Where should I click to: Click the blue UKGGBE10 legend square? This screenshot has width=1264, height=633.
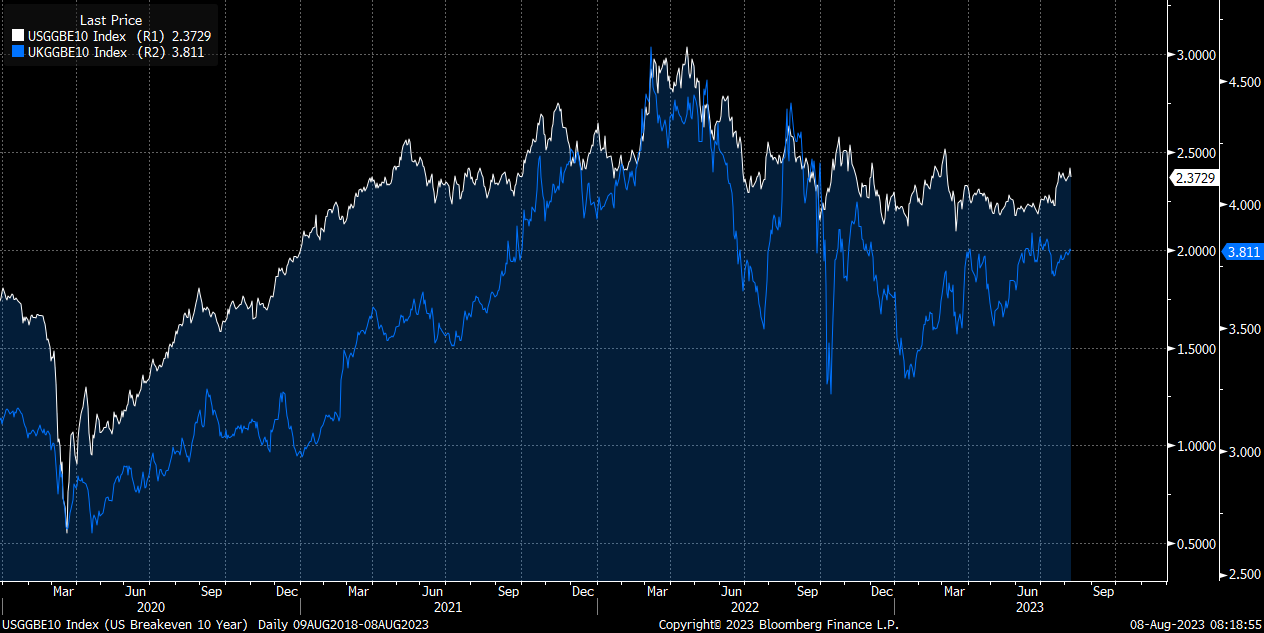tap(17, 51)
